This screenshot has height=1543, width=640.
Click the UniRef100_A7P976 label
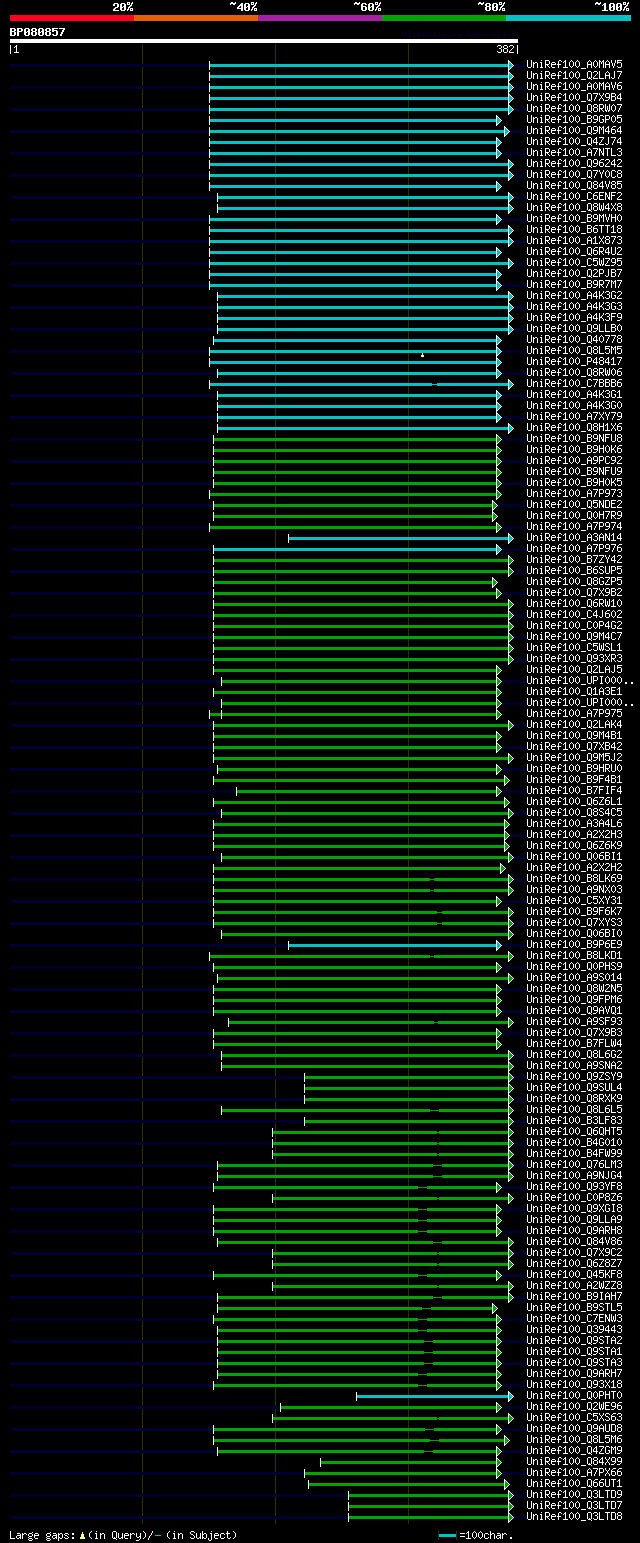coord(574,548)
